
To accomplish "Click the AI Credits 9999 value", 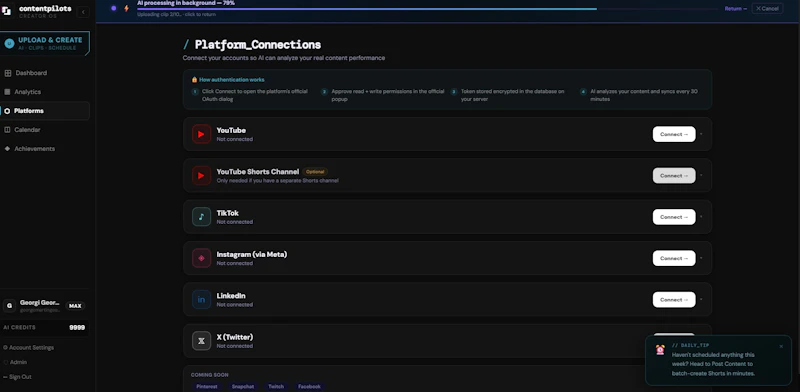I will (77, 328).
